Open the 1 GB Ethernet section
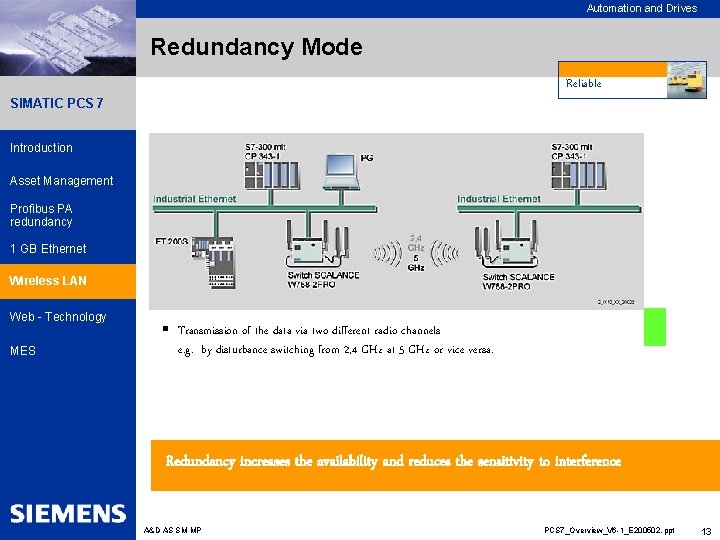Screen dimensions: 720x540 point(48,249)
